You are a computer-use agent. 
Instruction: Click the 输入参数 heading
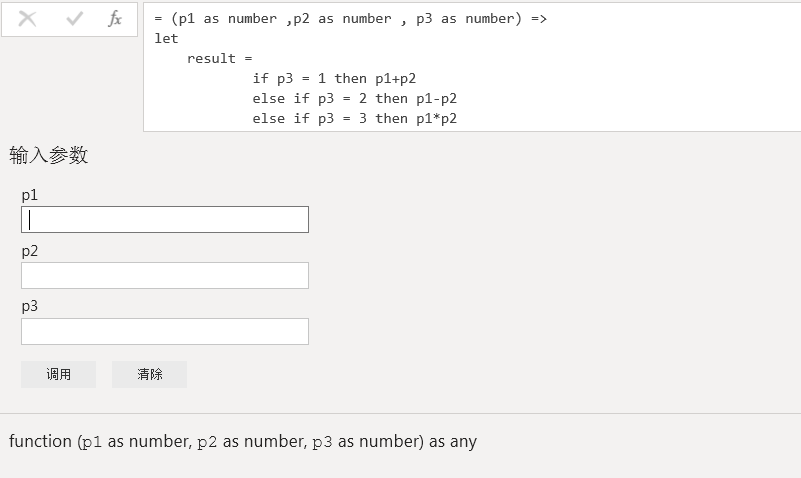tap(49, 155)
